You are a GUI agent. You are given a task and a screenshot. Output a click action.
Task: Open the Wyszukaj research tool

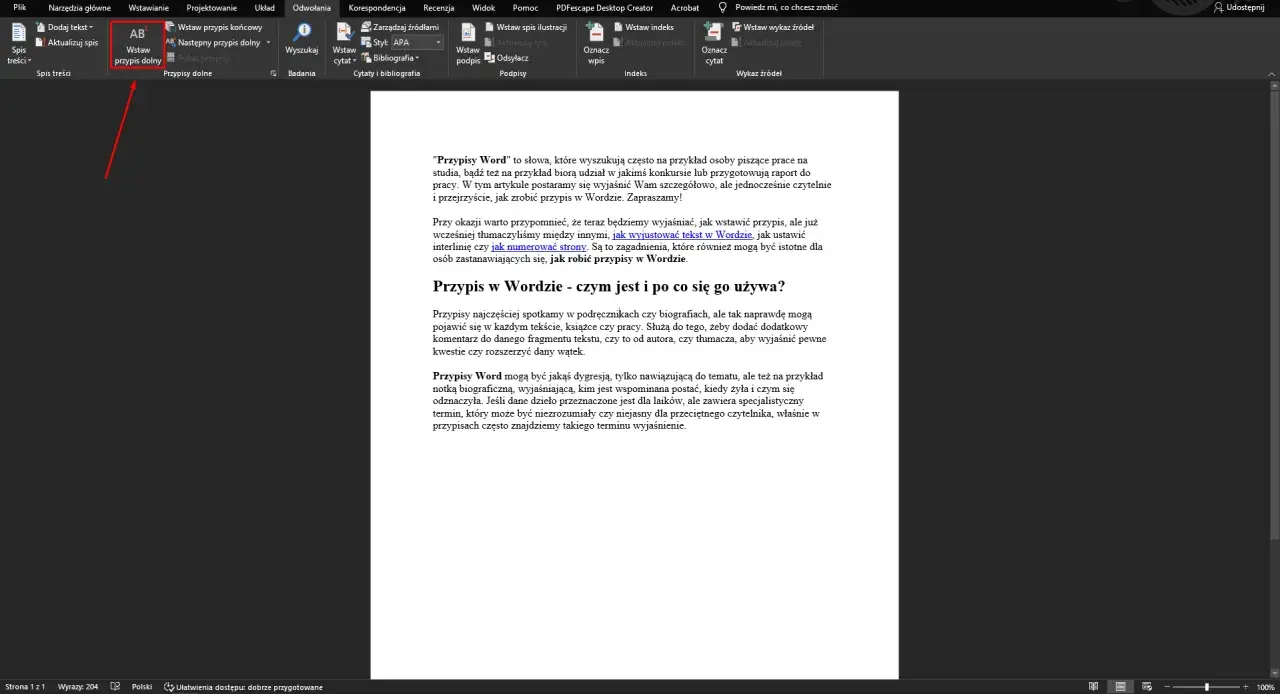301,40
